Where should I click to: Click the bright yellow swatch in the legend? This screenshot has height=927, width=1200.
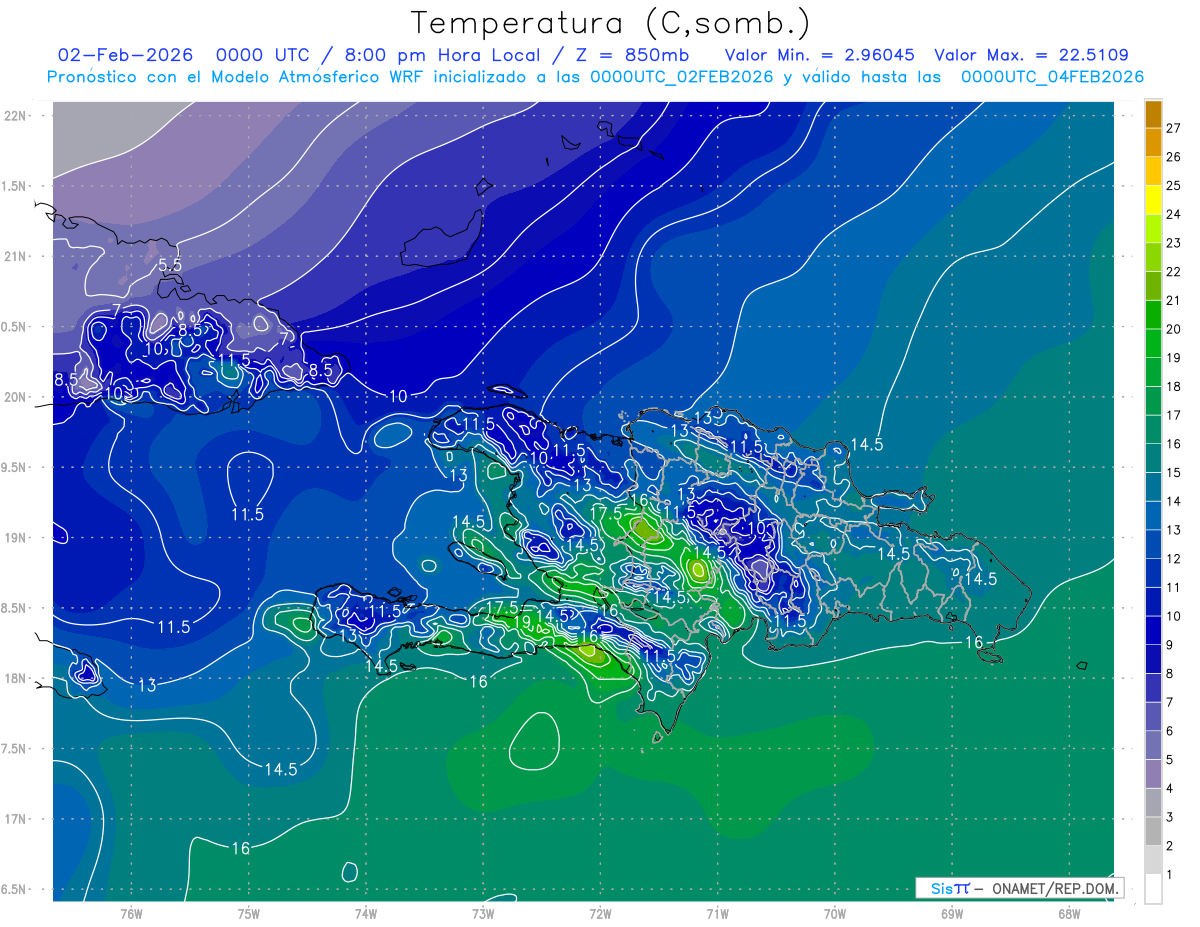tap(1153, 200)
